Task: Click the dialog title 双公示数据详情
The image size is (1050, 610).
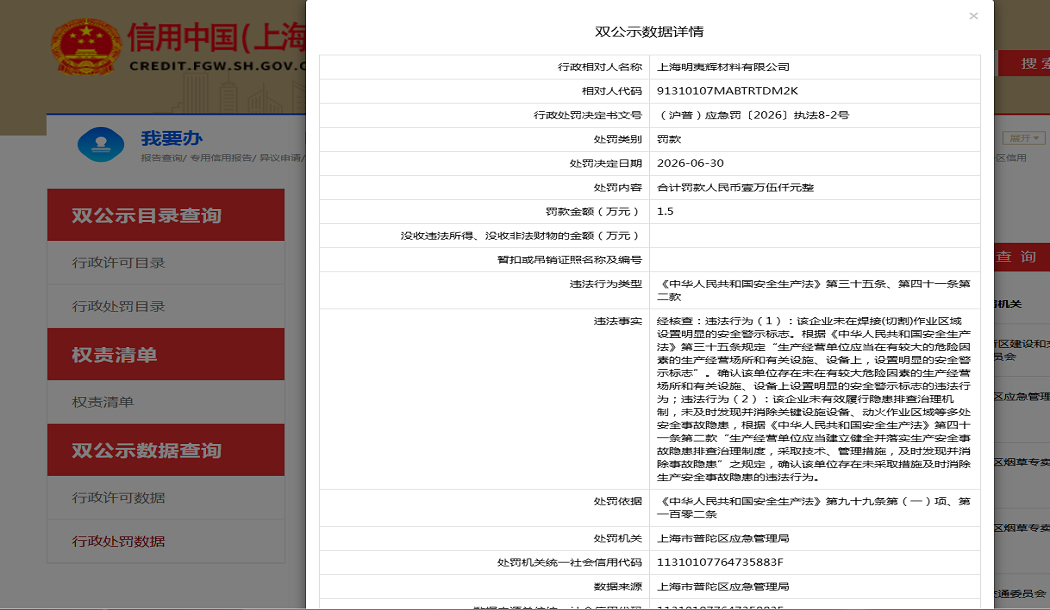Action: [650, 31]
